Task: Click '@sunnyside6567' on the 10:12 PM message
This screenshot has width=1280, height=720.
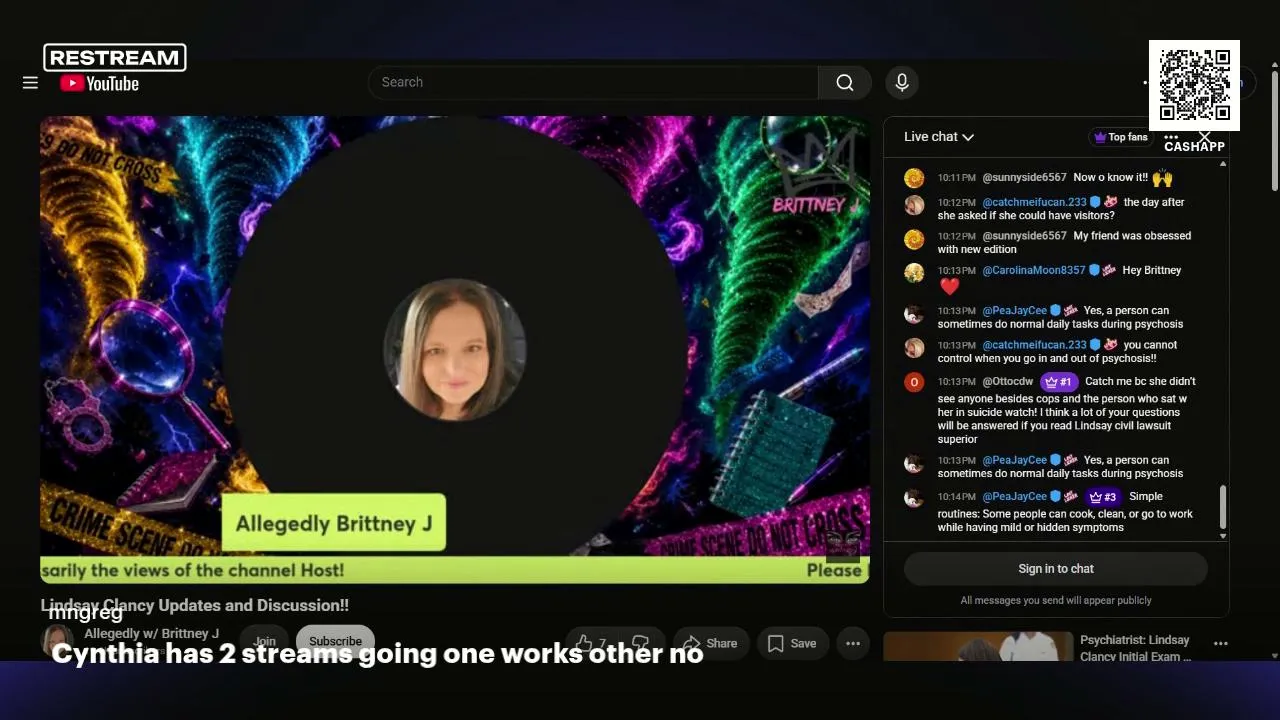Action: click(x=1025, y=236)
